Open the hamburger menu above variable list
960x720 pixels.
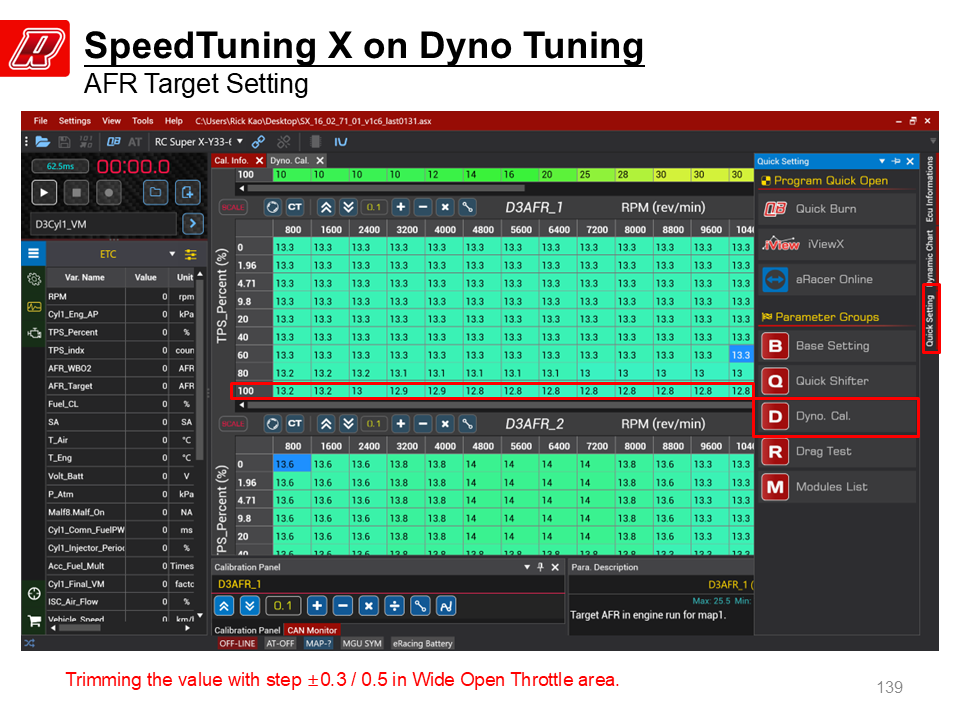coord(34,253)
